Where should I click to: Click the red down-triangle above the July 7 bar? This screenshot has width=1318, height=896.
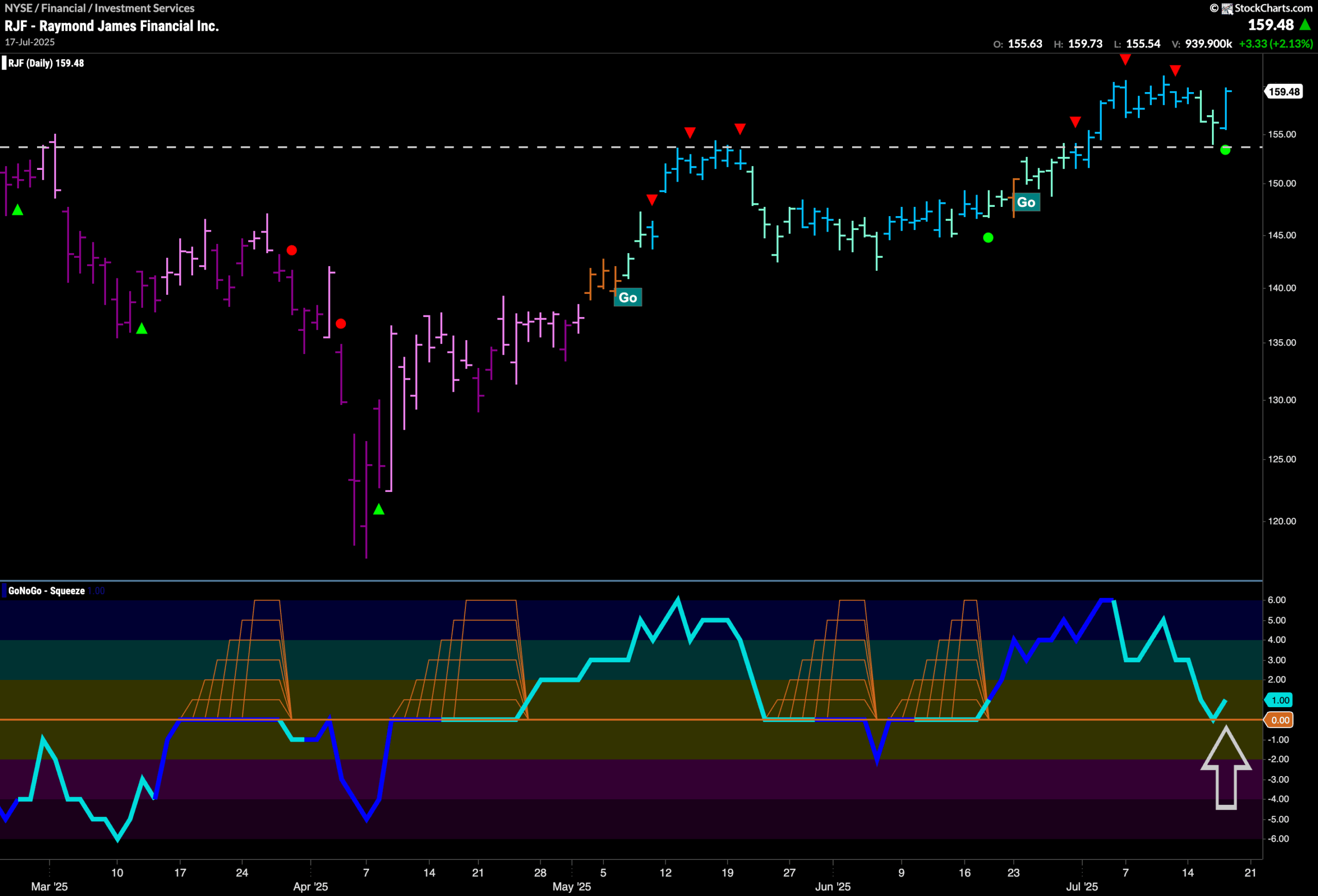click(x=1126, y=60)
